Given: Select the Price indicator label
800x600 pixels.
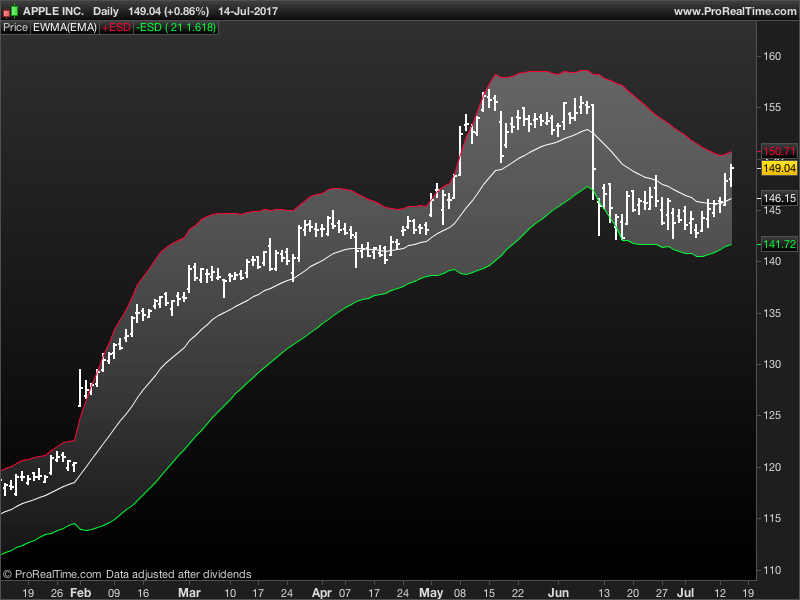Looking at the screenshot, I should point(15,28).
